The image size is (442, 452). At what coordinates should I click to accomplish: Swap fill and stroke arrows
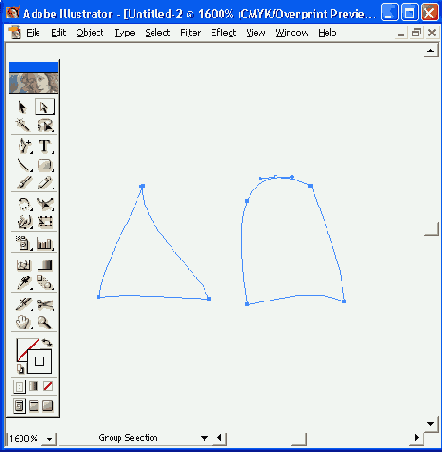[47, 342]
